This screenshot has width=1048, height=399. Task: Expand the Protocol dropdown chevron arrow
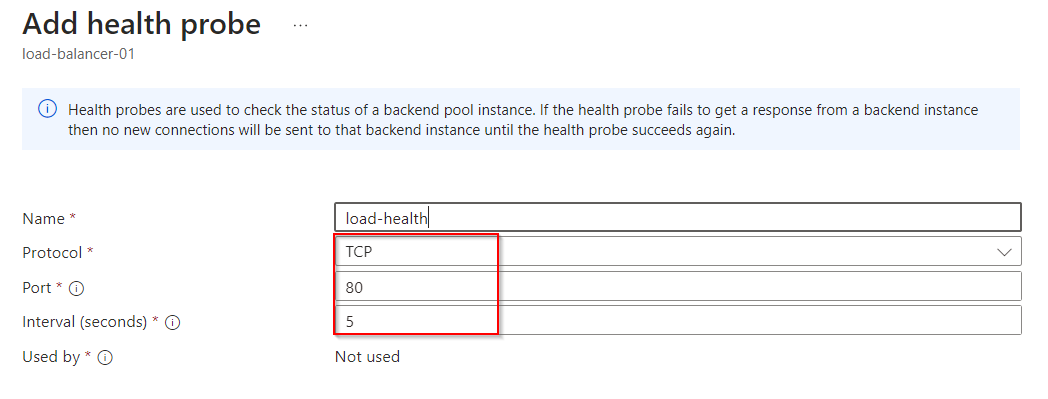point(1004,252)
